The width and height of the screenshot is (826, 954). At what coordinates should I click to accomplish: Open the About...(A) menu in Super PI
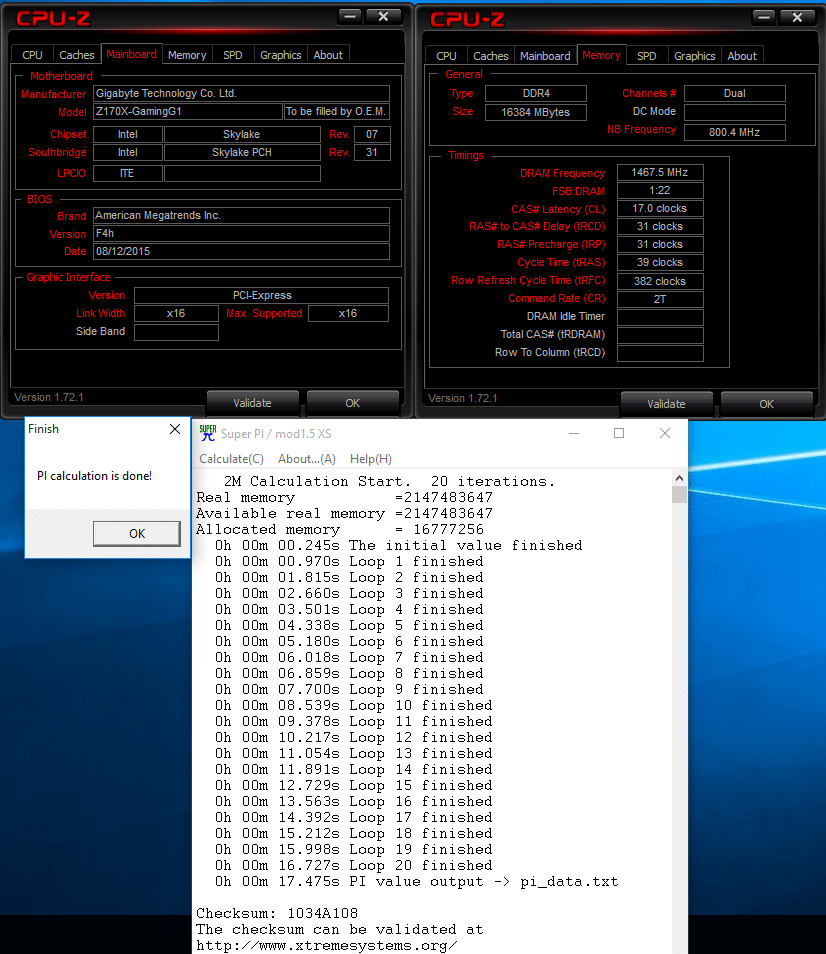pos(307,459)
